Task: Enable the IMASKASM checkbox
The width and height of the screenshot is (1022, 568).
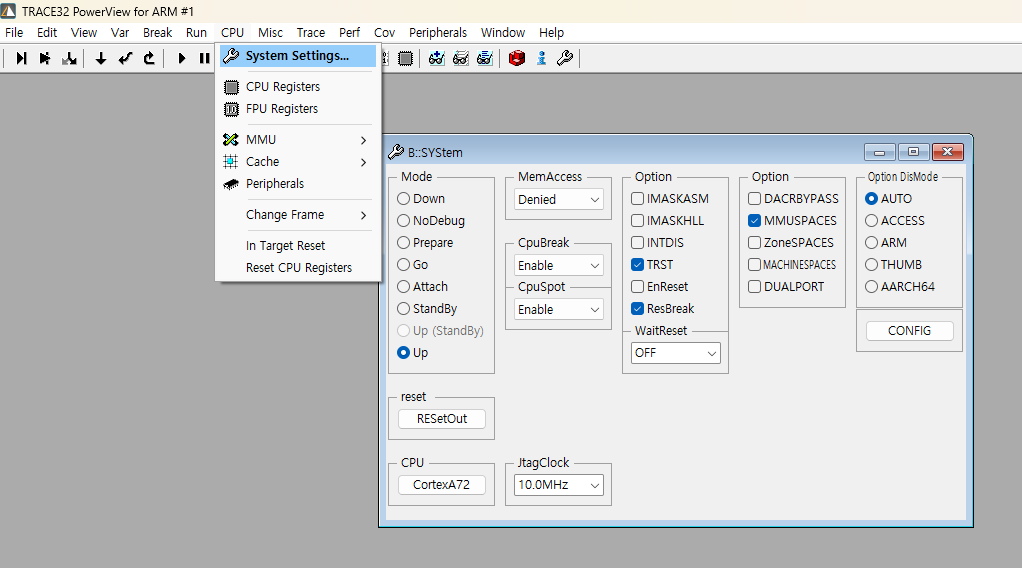Action: point(638,199)
